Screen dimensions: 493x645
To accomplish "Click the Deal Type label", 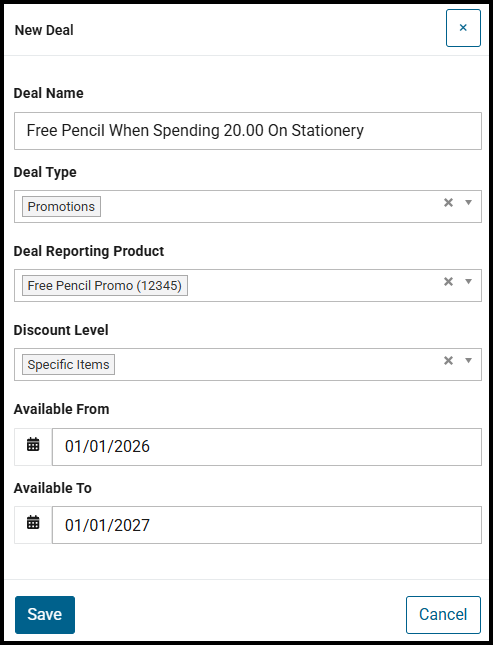I will [45, 172].
